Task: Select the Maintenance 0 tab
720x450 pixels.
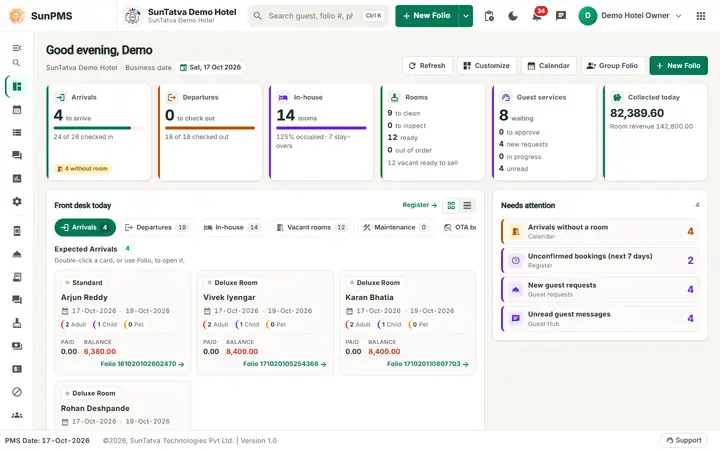Action: click(395, 227)
